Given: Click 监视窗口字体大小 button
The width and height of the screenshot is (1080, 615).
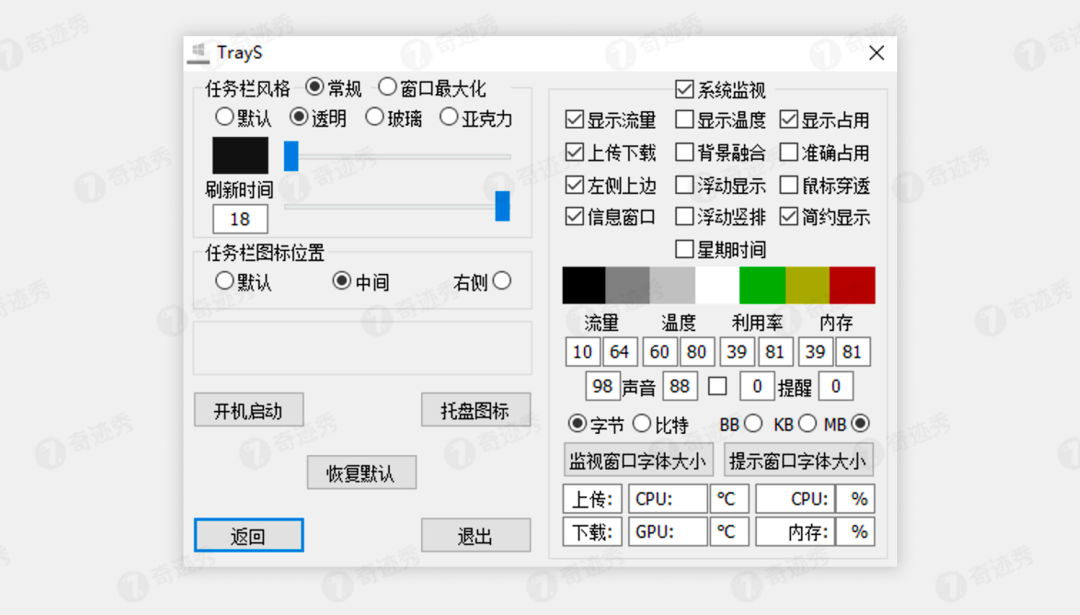Looking at the screenshot, I should [x=638, y=460].
